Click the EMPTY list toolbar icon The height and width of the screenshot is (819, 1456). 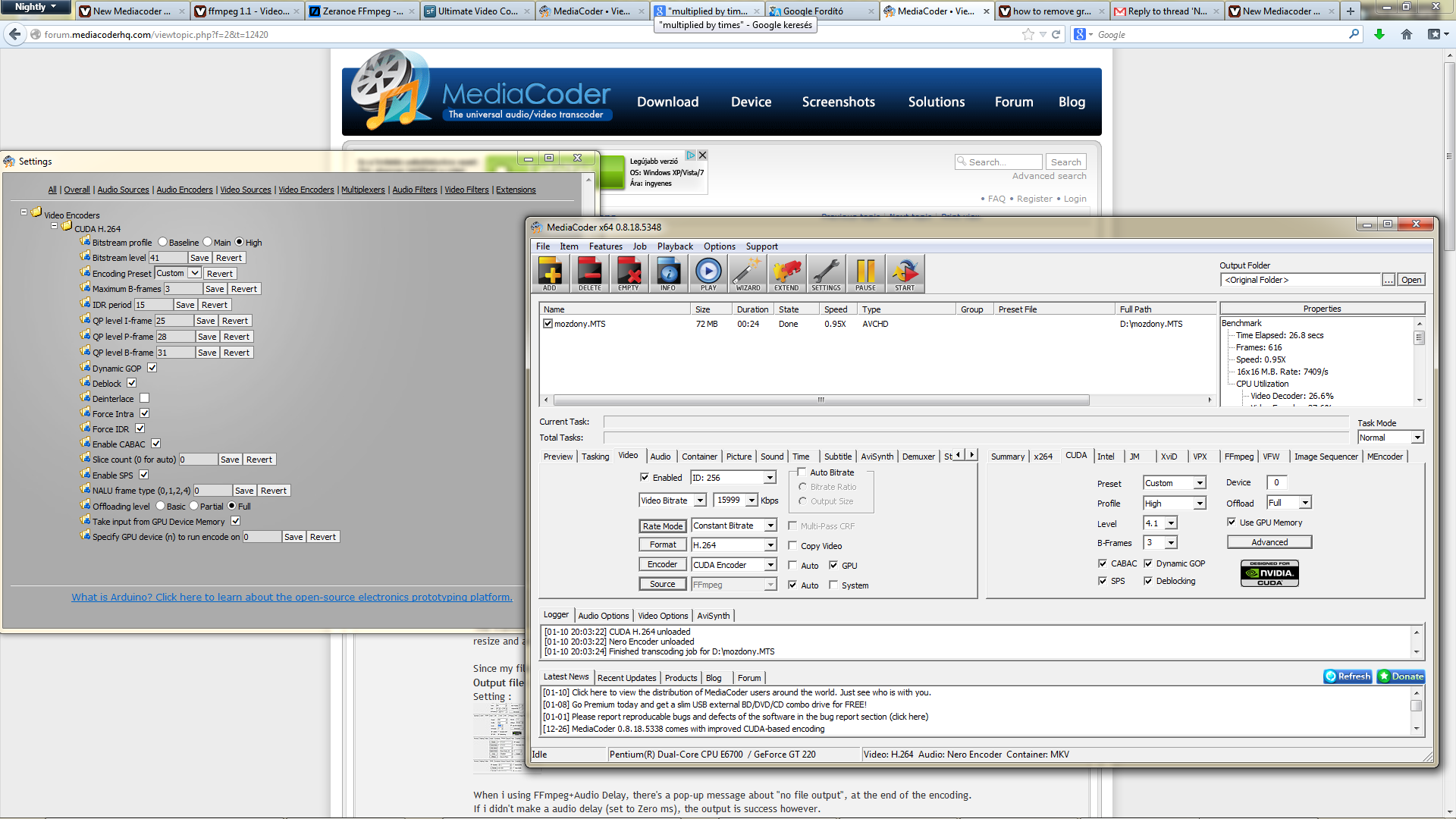click(x=629, y=274)
